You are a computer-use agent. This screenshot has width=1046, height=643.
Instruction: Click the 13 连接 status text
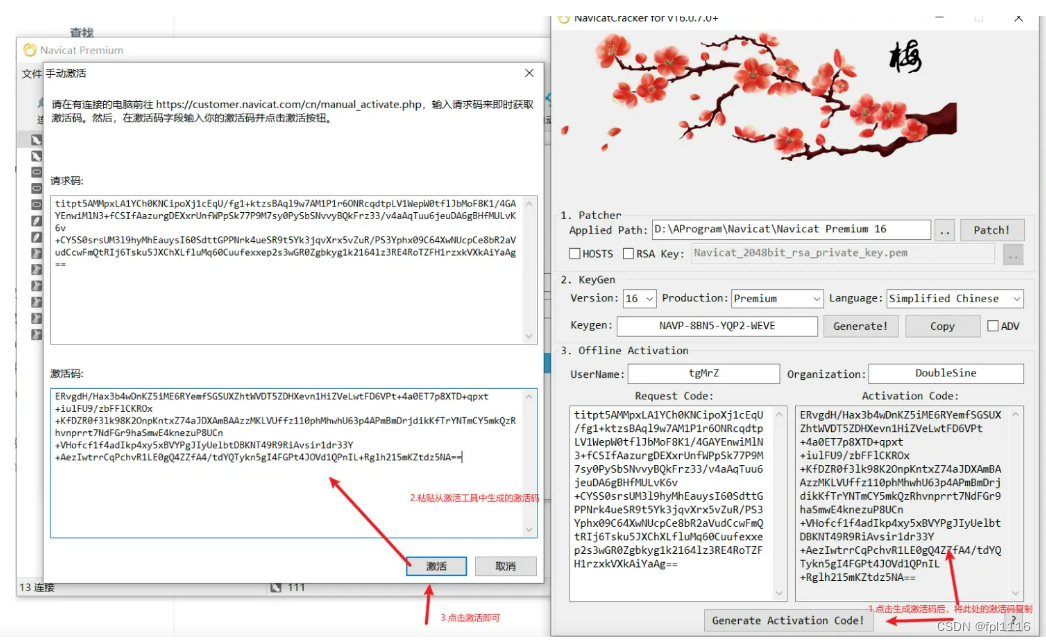click(x=37, y=588)
